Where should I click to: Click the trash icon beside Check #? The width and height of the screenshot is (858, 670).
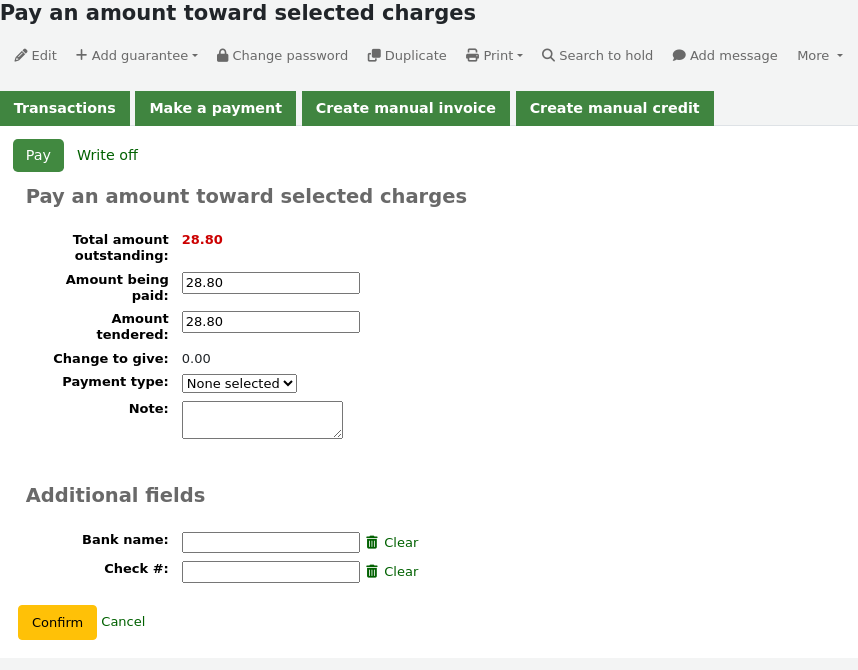(x=372, y=571)
